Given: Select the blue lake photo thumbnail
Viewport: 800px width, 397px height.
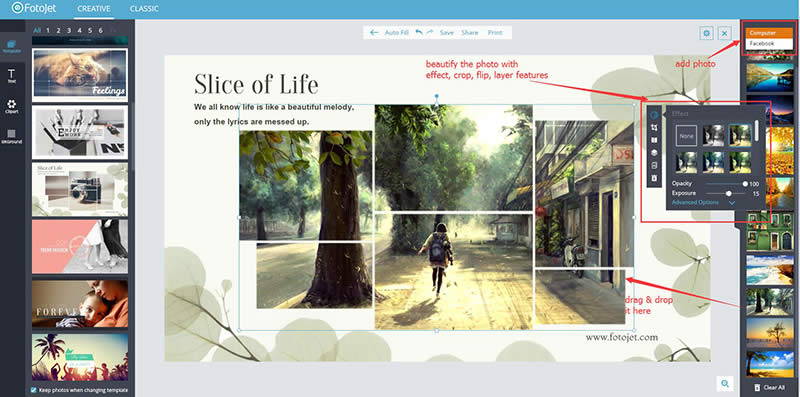Looking at the screenshot, I should (770, 77).
